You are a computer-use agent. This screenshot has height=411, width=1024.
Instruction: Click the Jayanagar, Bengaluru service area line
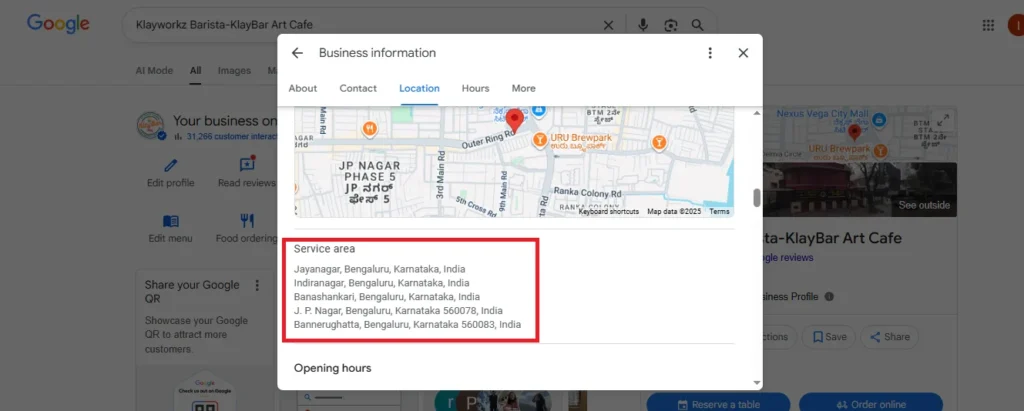pyautogui.click(x=379, y=269)
